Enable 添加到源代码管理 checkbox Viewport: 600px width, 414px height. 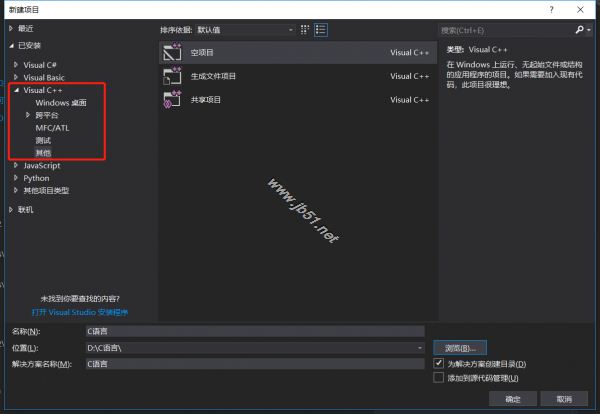pyautogui.click(x=439, y=378)
